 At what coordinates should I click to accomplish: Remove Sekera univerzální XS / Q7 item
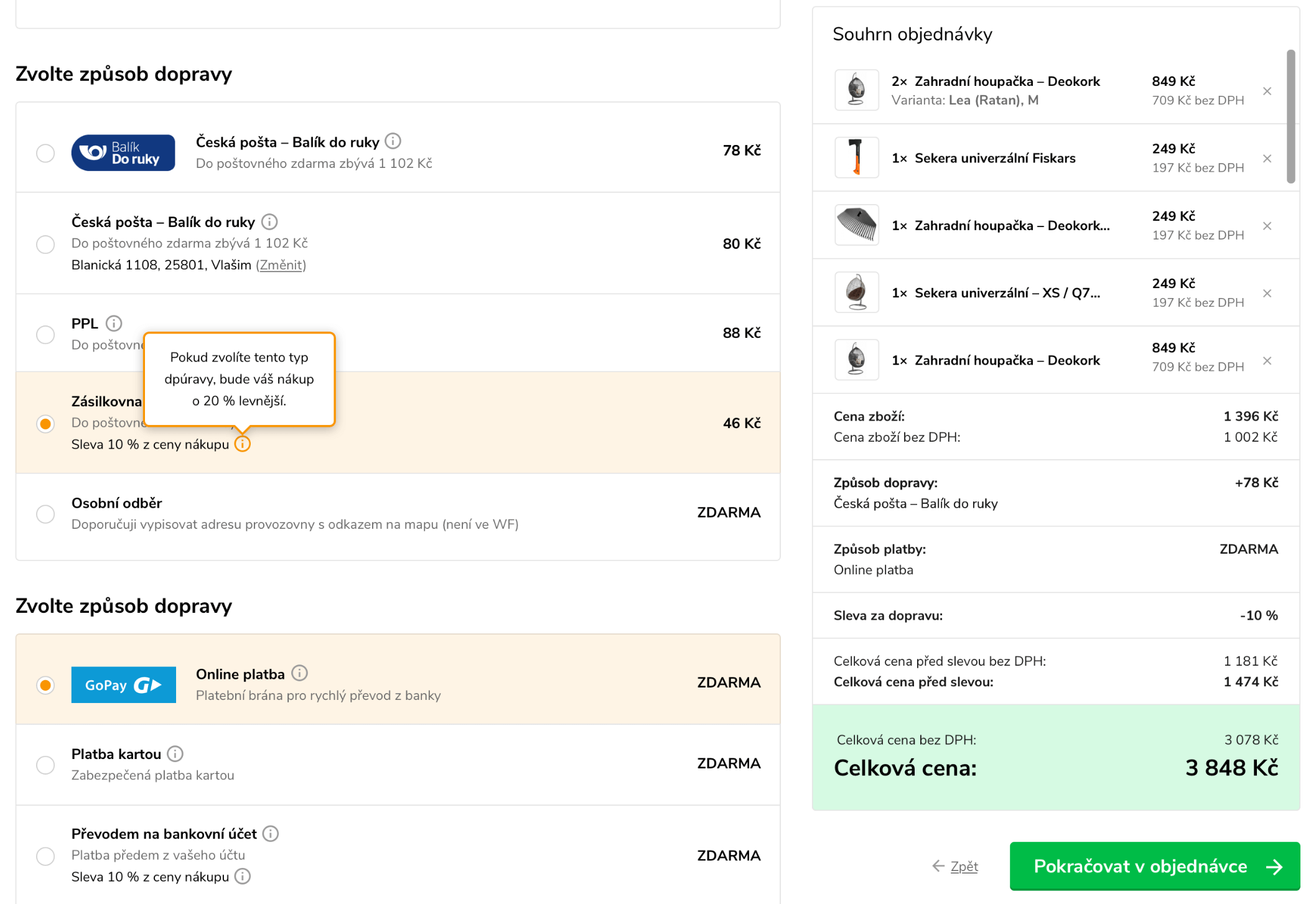tap(1267, 294)
